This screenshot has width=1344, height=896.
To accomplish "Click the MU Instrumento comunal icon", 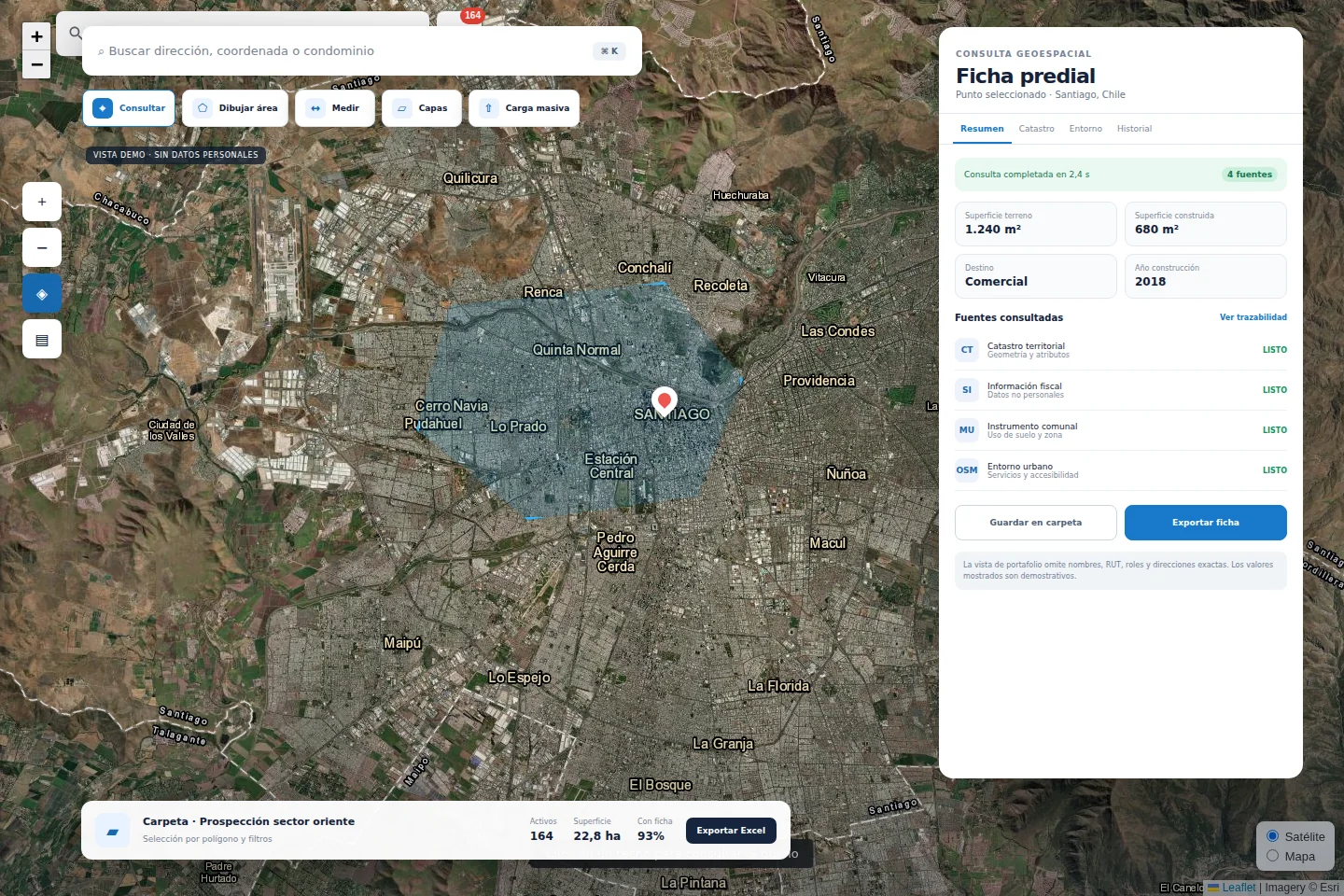I will click(967, 430).
